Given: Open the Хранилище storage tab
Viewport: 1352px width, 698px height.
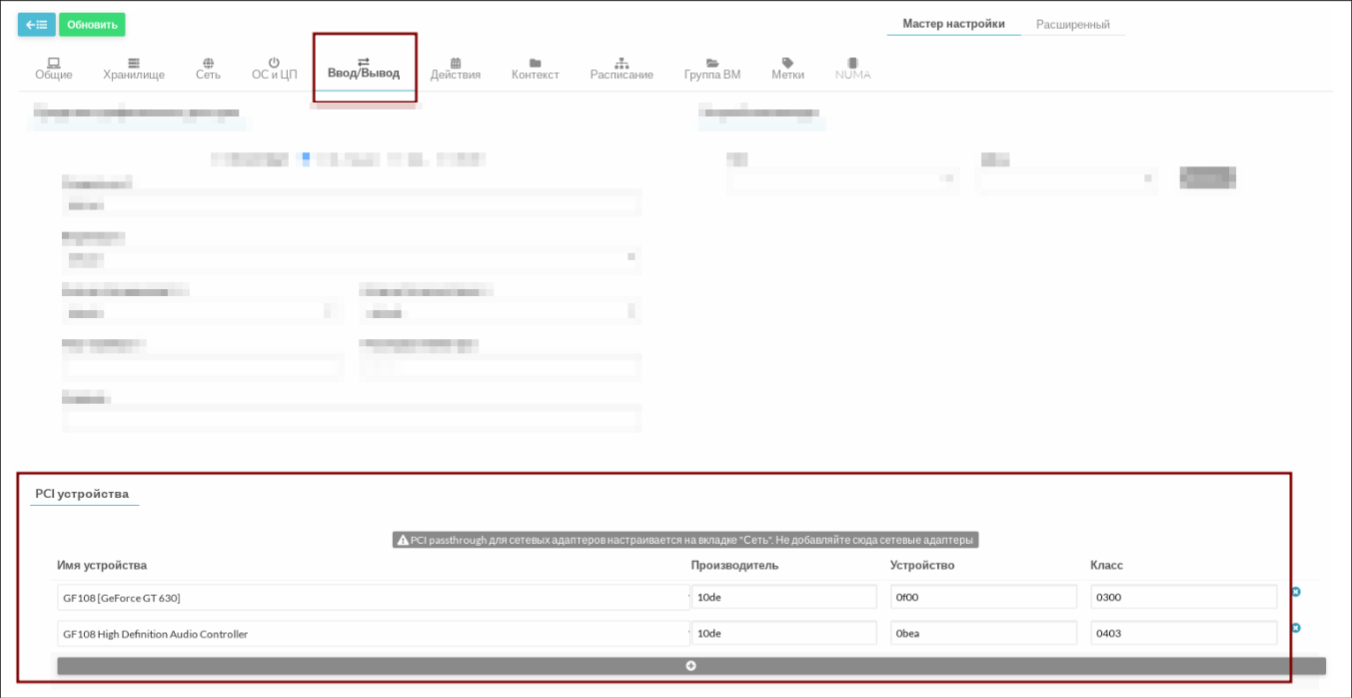Looking at the screenshot, I should tap(133, 69).
